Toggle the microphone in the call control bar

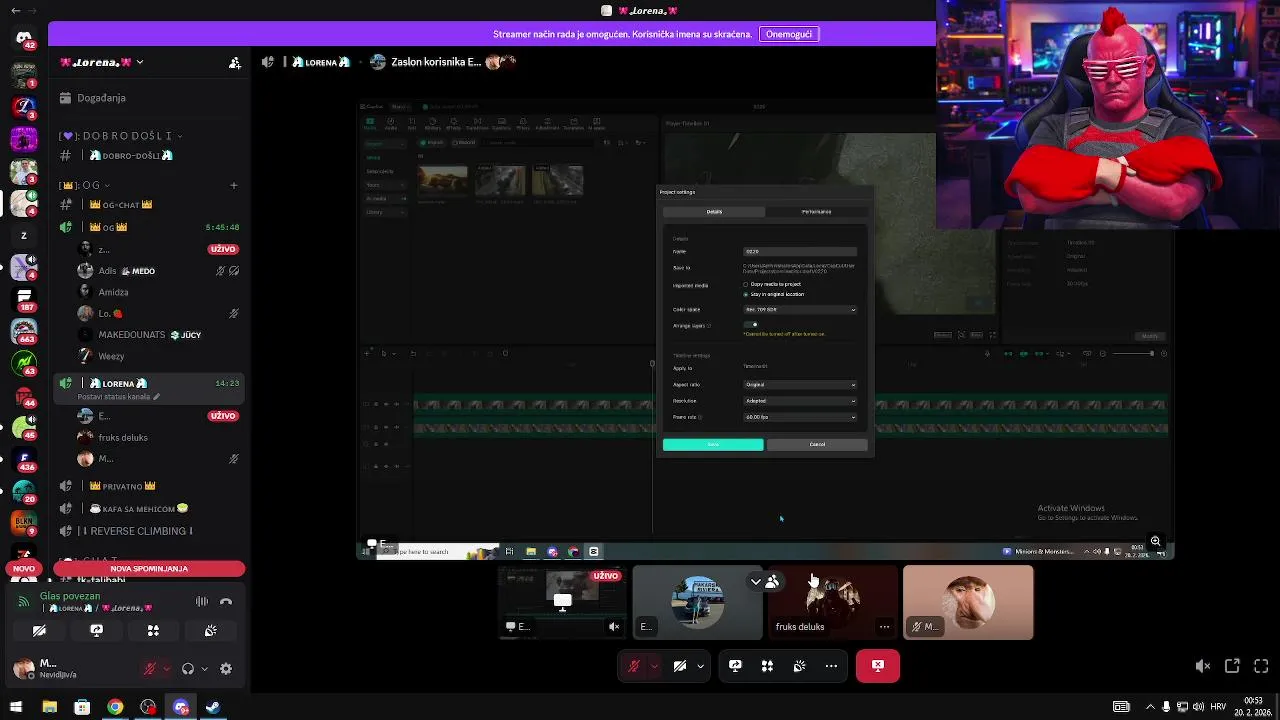pyautogui.click(x=634, y=666)
